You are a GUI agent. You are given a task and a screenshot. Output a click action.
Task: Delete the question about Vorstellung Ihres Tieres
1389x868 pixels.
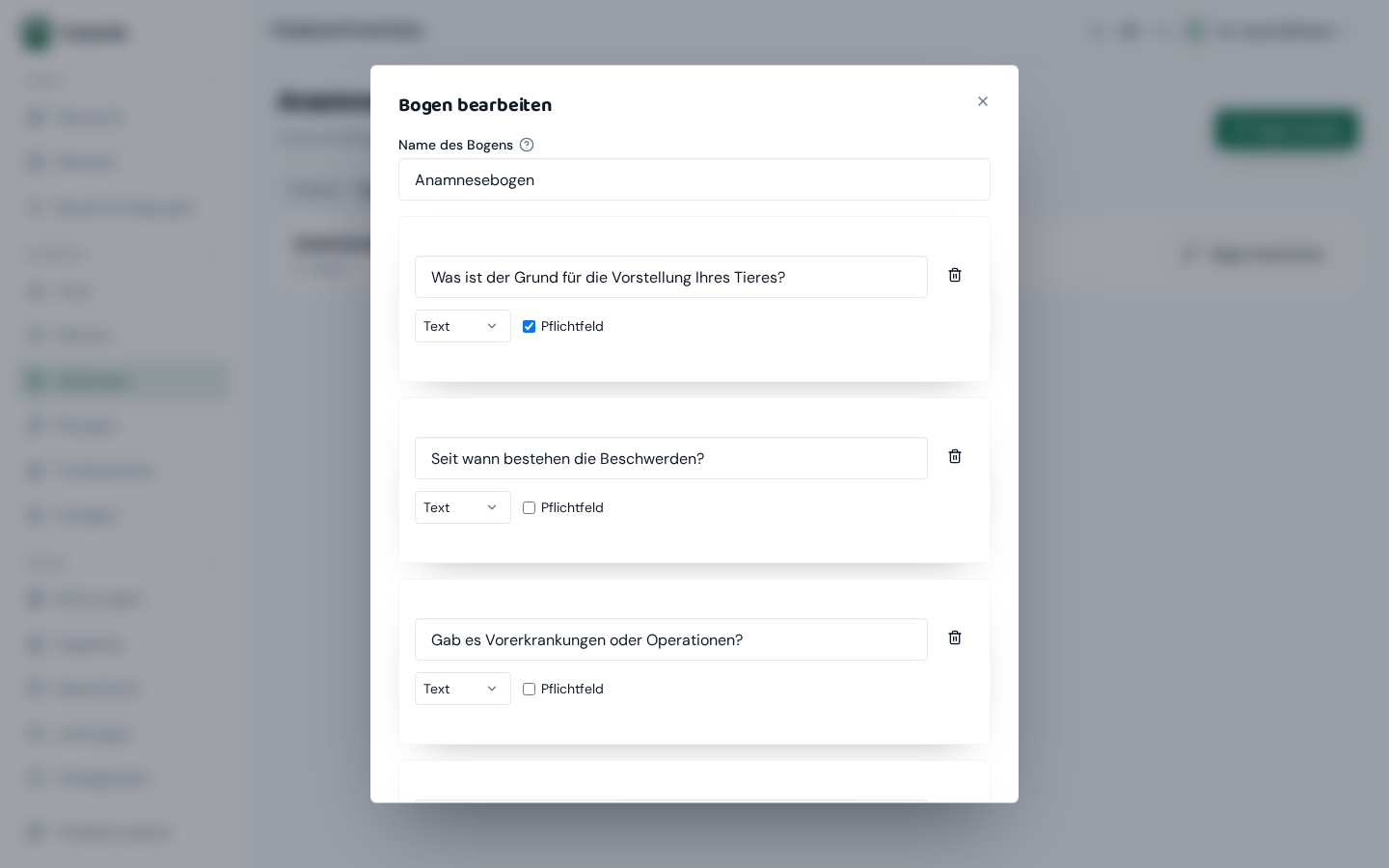pos(955,276)
